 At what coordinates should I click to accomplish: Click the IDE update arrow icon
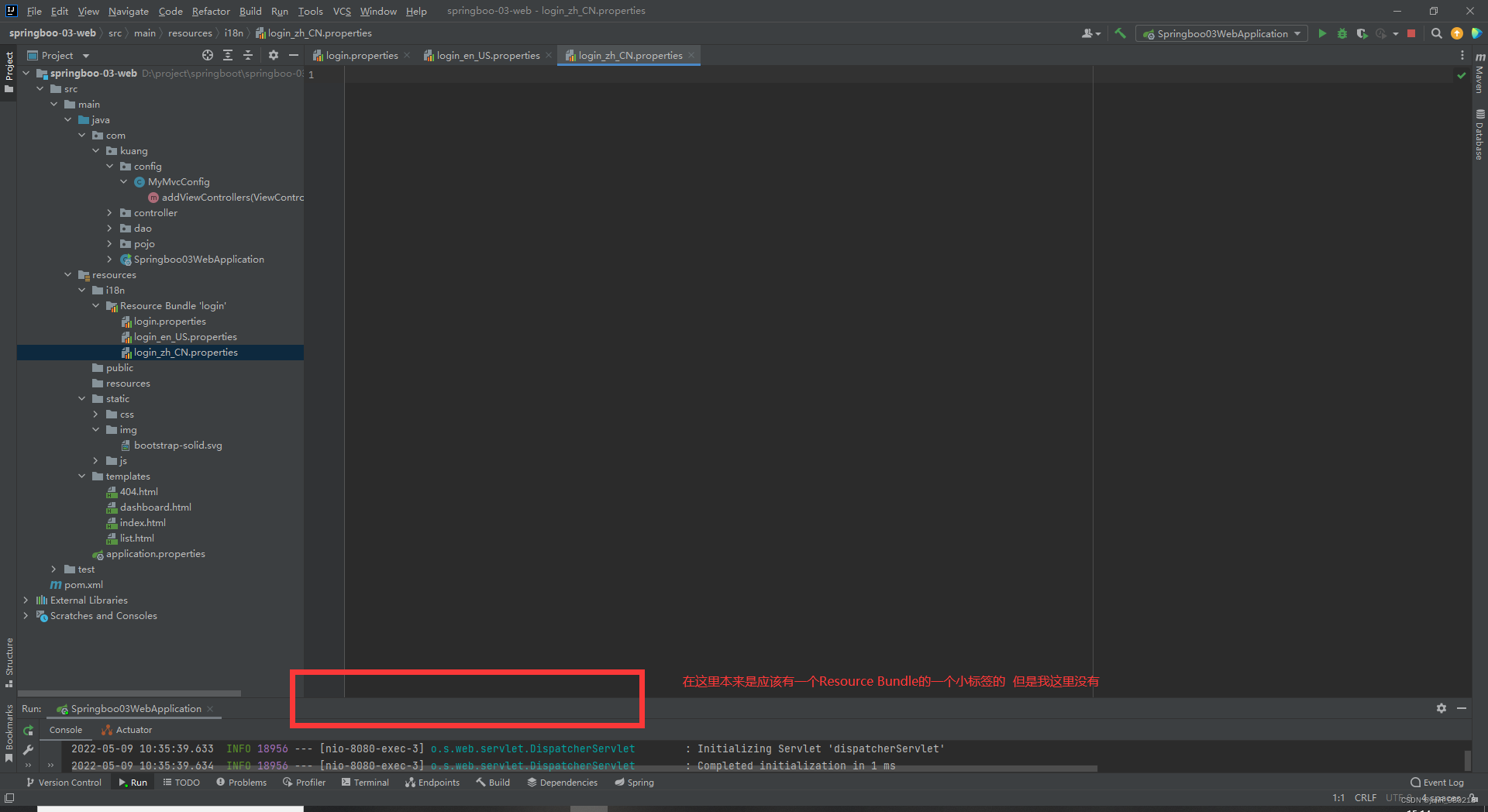pos(1457,33)
